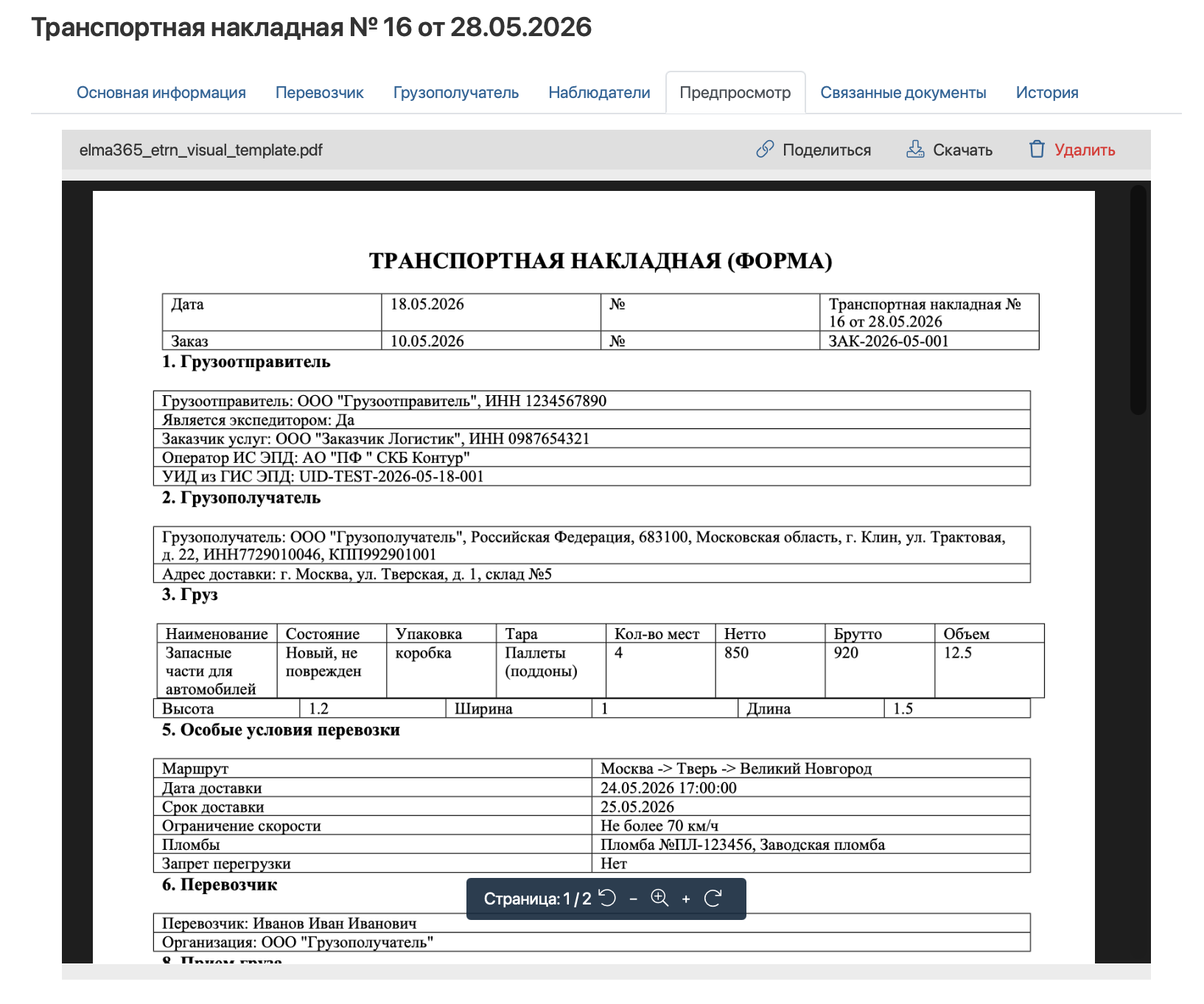Click the heading 1. Грузоотправитель

tap(246, 362)
